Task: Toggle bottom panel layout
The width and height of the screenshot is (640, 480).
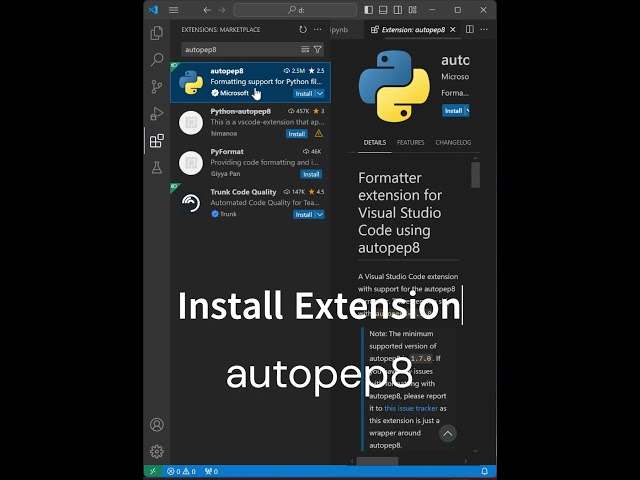Action: pyautogui.click(x=383, y=10)
